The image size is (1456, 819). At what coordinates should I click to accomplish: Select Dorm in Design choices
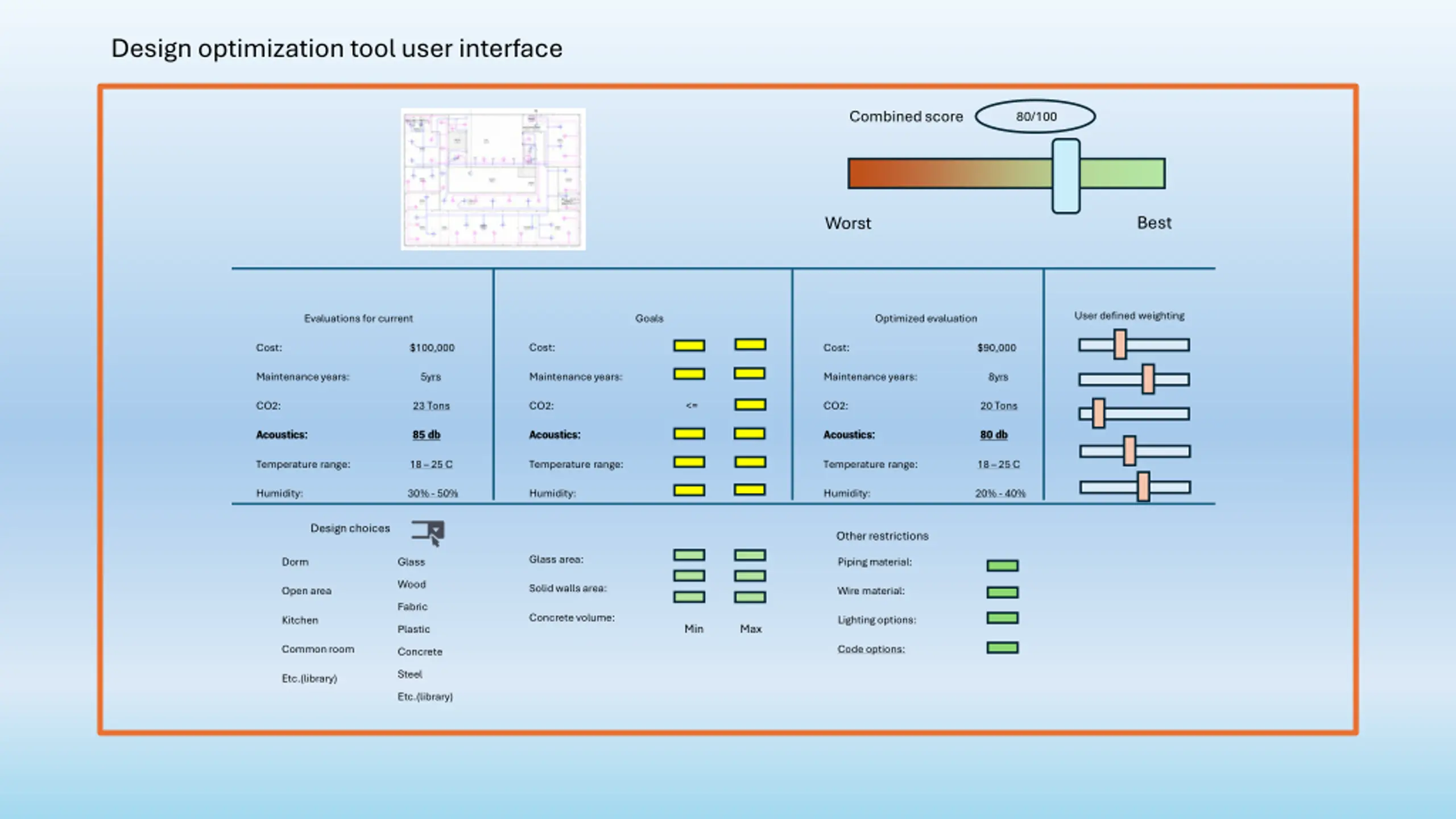coord(295,562)
